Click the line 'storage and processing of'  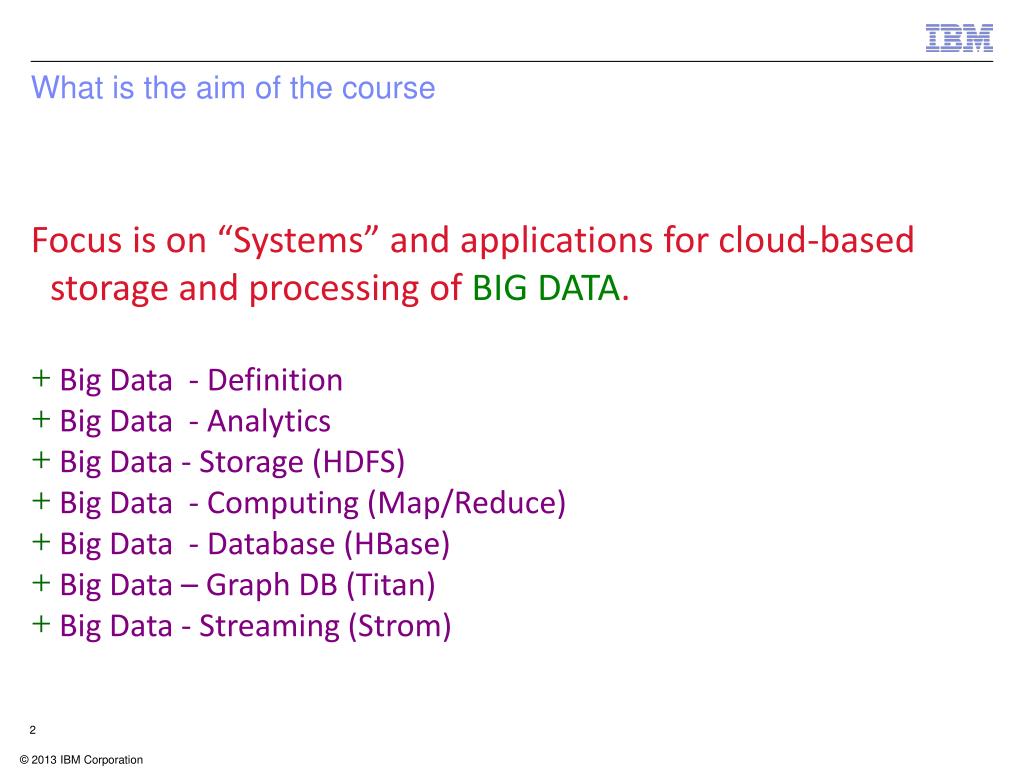(x=256, y=289)
